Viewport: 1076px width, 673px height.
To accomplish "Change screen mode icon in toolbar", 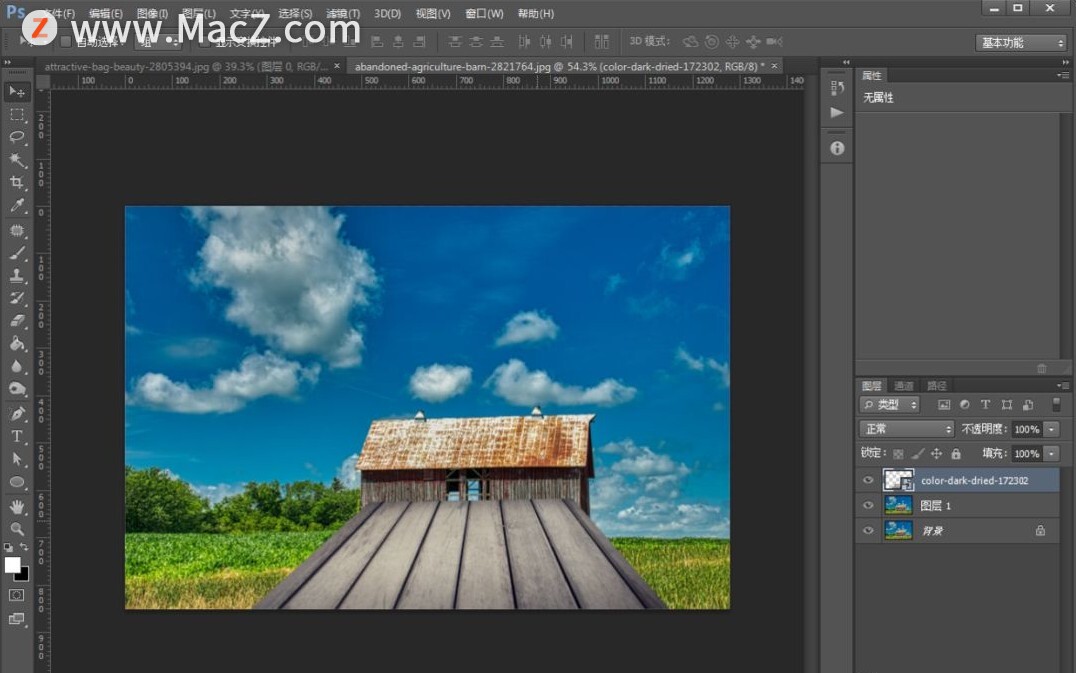I will click(16, 619).
